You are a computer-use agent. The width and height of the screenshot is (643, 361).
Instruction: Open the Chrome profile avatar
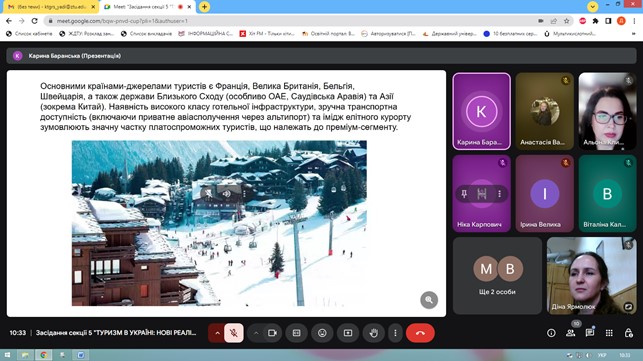coord(621,21)
